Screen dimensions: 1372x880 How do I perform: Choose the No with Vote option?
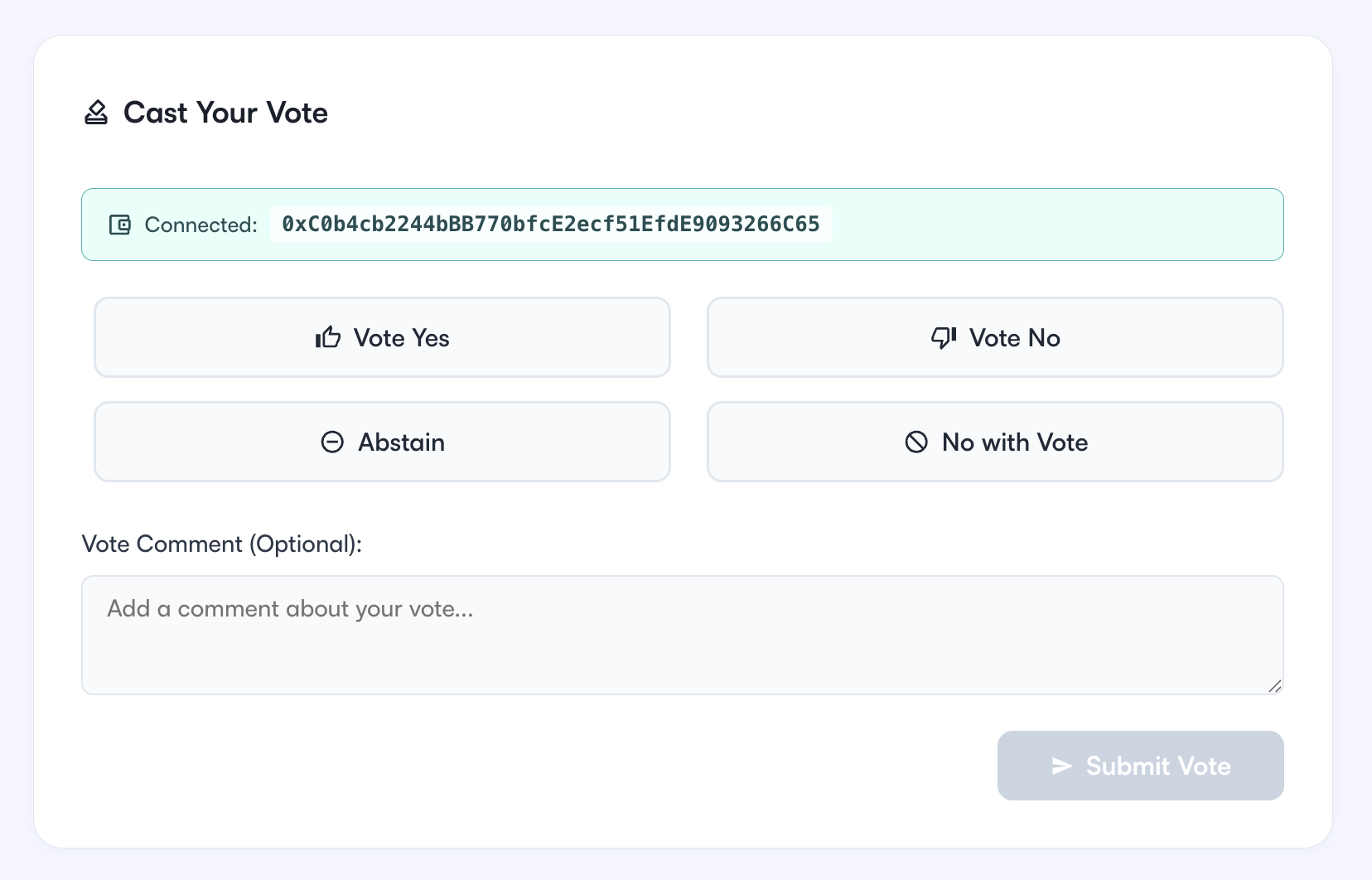(995, 442)
